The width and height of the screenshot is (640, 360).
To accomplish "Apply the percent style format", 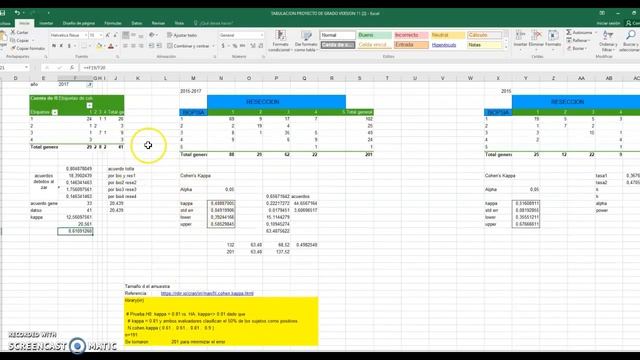I will [235, 46].
